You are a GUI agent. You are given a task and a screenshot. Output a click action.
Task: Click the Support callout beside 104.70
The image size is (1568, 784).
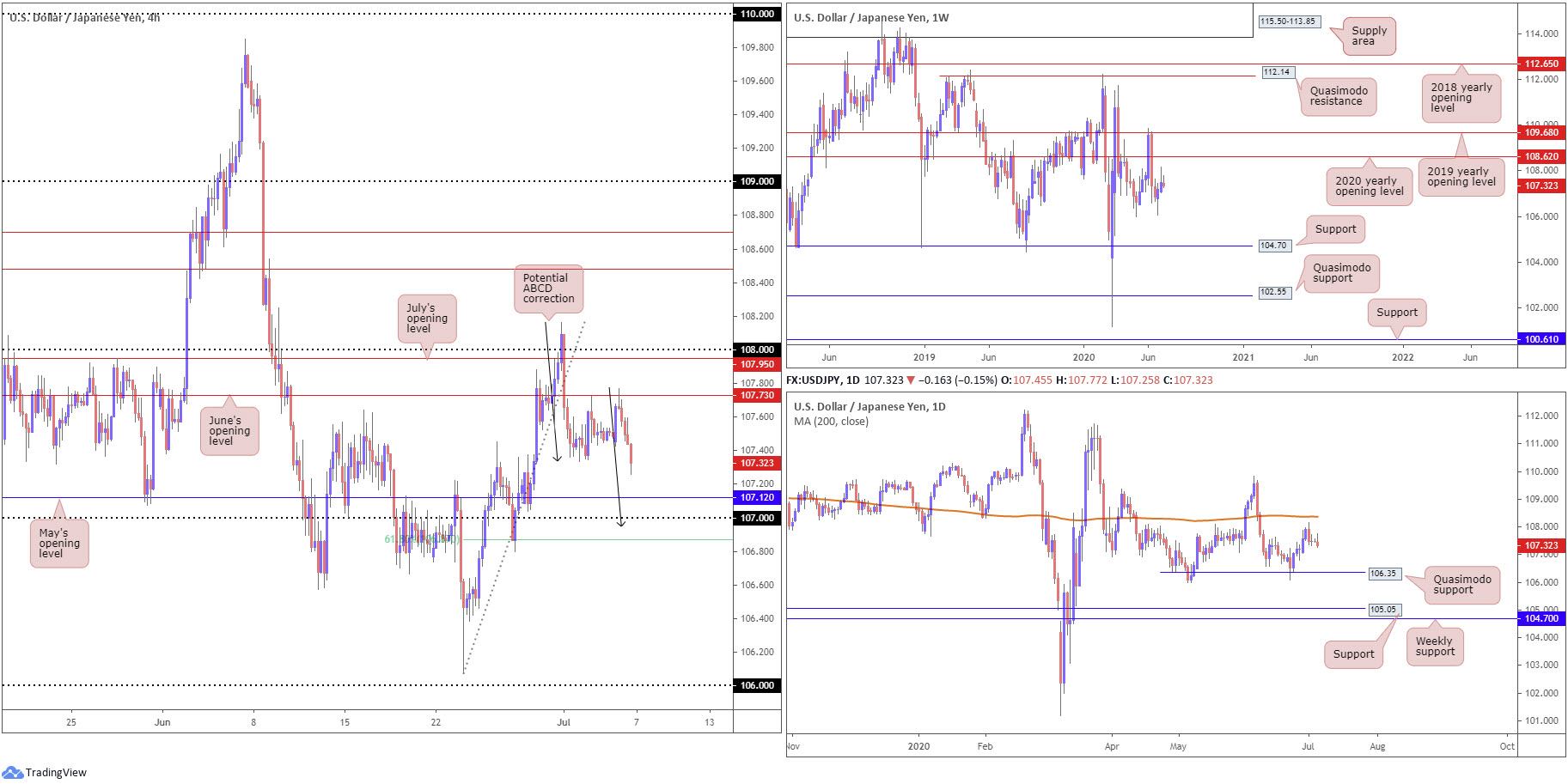coord(1335,229)
